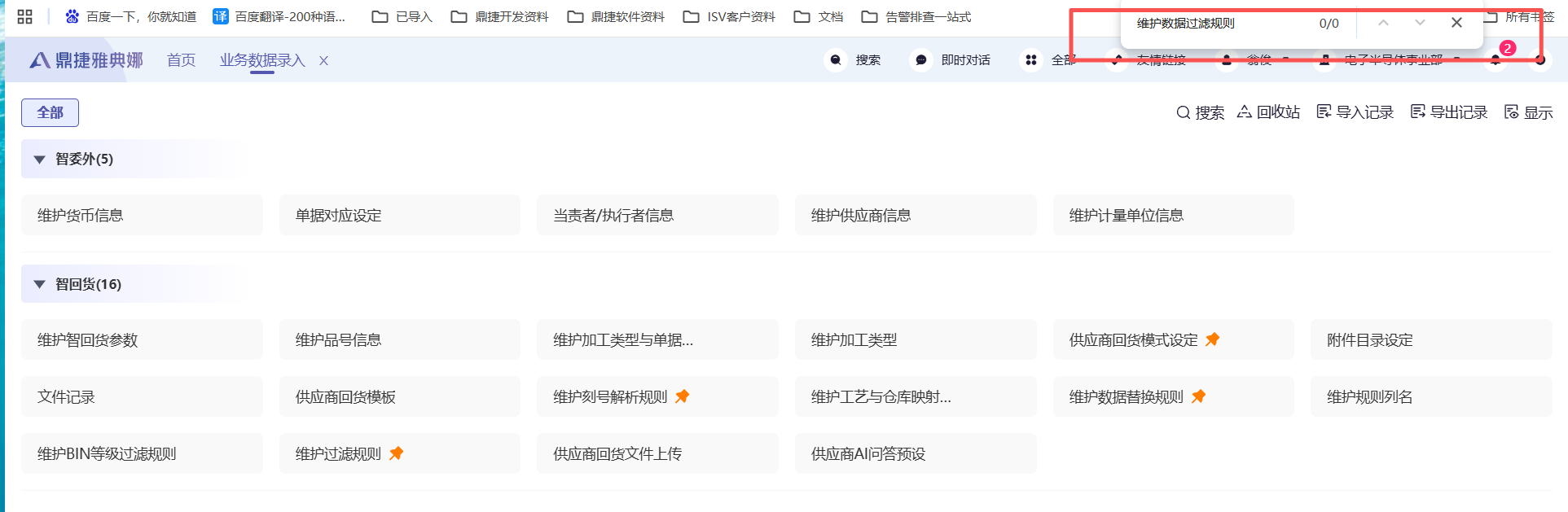The width and height of the screenshot is (1568, 512).
Task: Collapse the 智回货(16) section
Action: (39, 284)
